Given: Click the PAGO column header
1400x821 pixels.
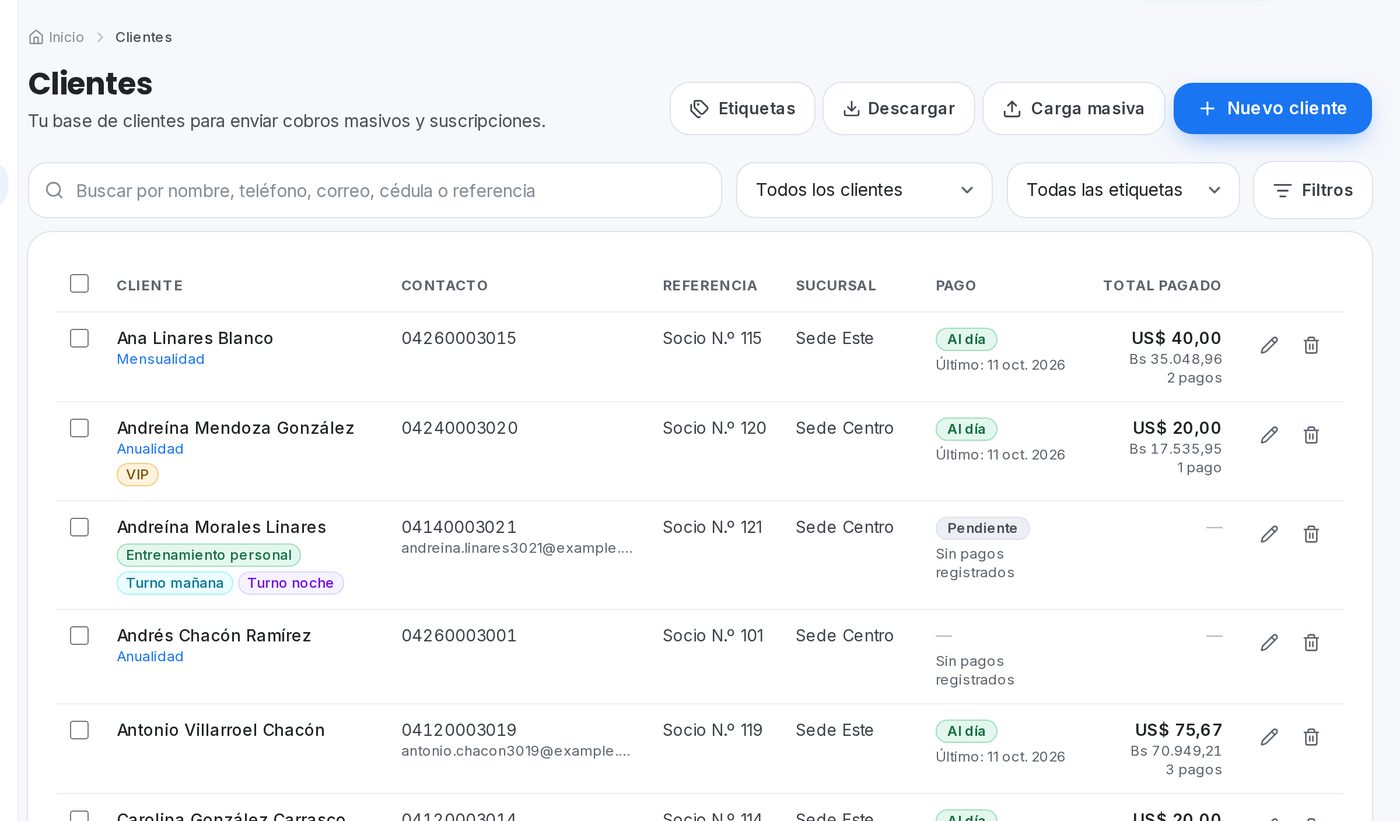Looking at the screenshot, I should click(x=956, y=285).
